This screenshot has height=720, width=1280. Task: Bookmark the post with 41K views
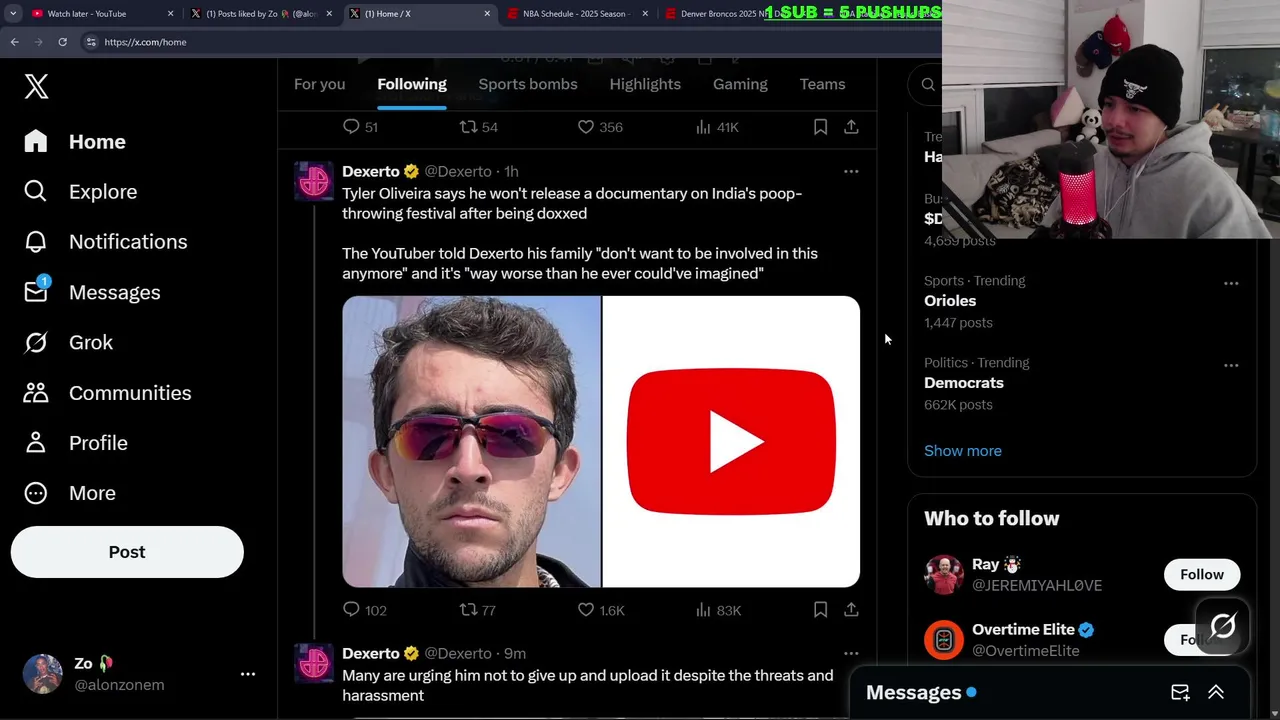click(820, 127)
